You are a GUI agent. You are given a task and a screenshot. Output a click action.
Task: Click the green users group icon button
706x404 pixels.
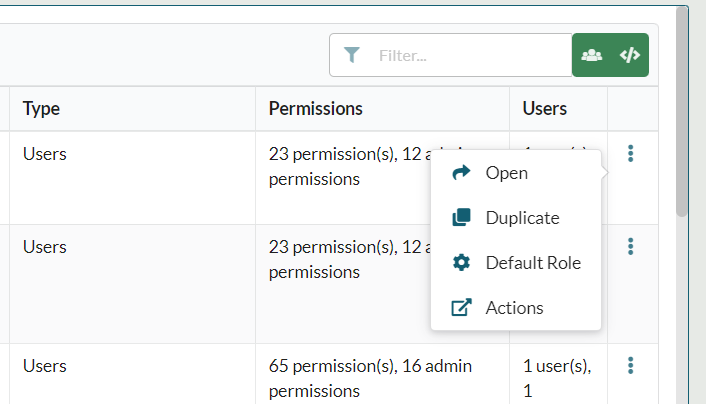tap(592, 55)
